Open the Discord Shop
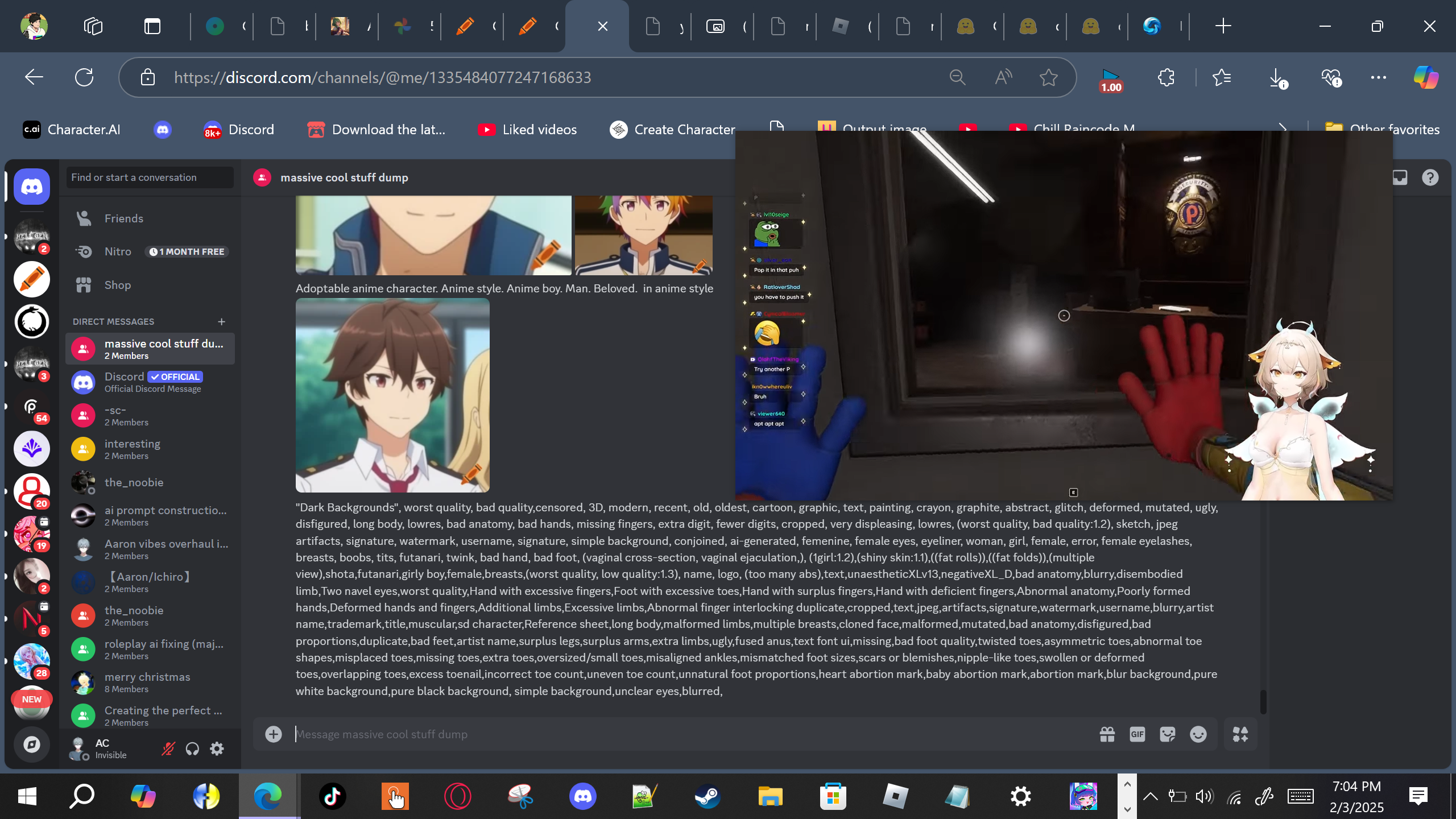 click(x=150, y=285)
